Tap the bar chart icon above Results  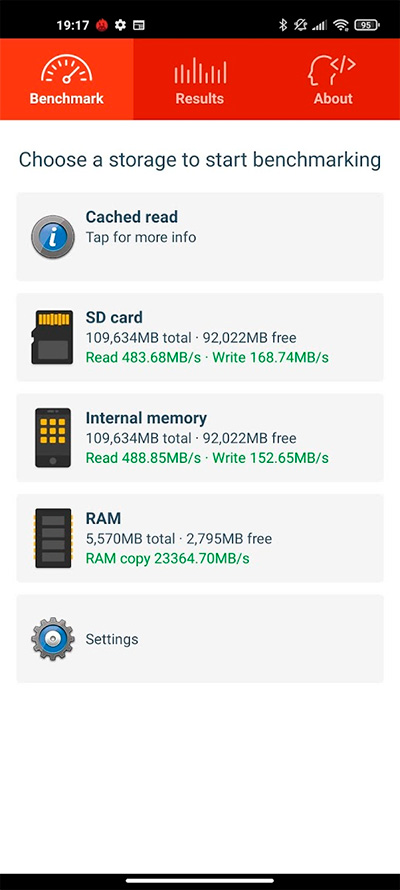tap(200, 70)
